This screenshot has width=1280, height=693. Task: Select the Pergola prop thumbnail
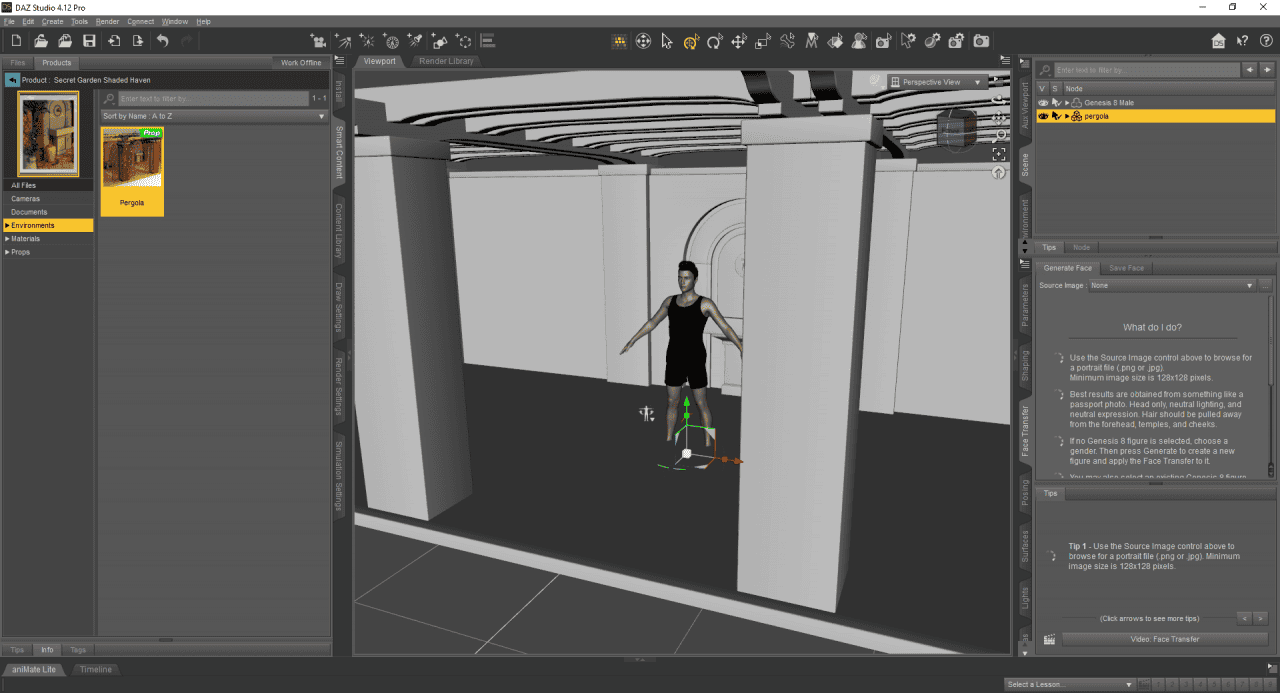tap(132, 158)
